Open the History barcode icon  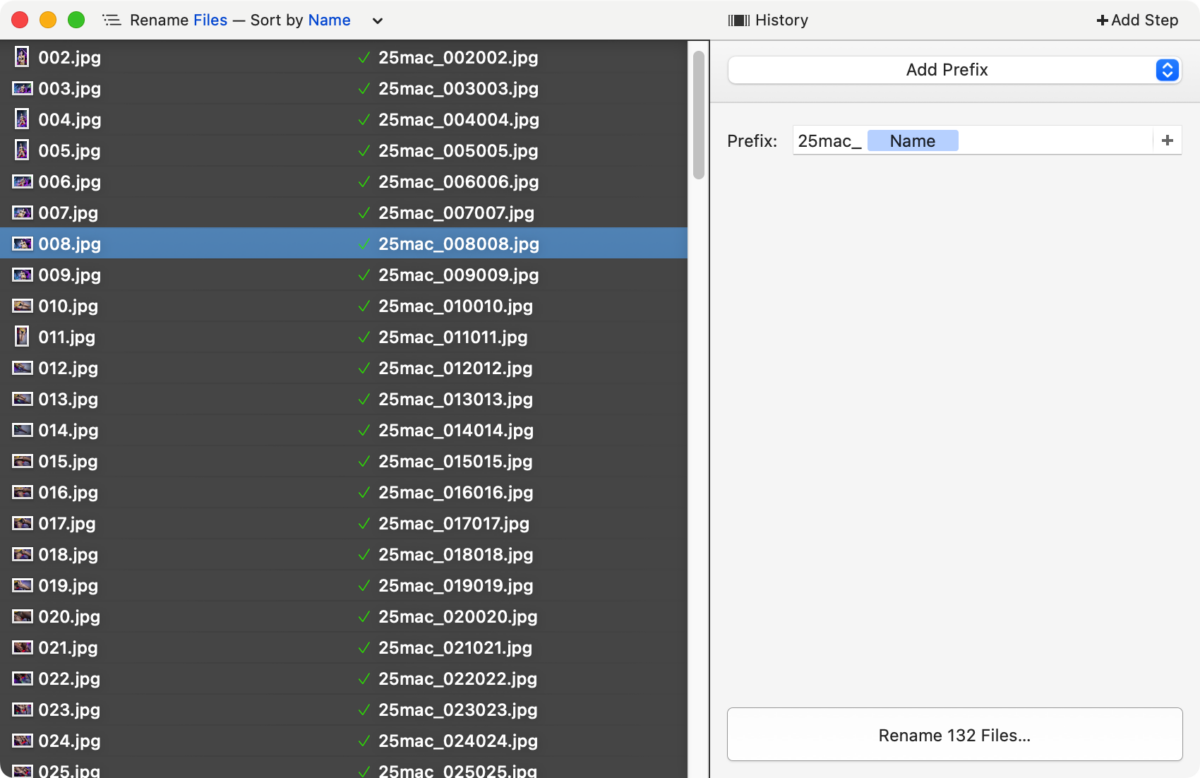pyautogui.click(x=739, y=20)
